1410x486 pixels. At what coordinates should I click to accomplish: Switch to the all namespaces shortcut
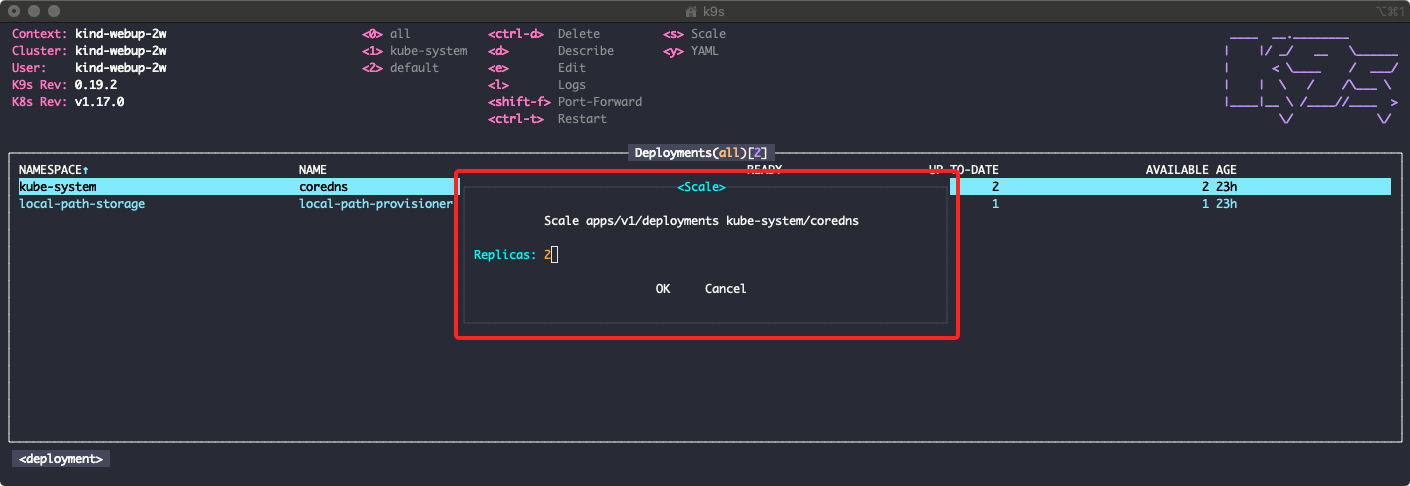(400, 34)
